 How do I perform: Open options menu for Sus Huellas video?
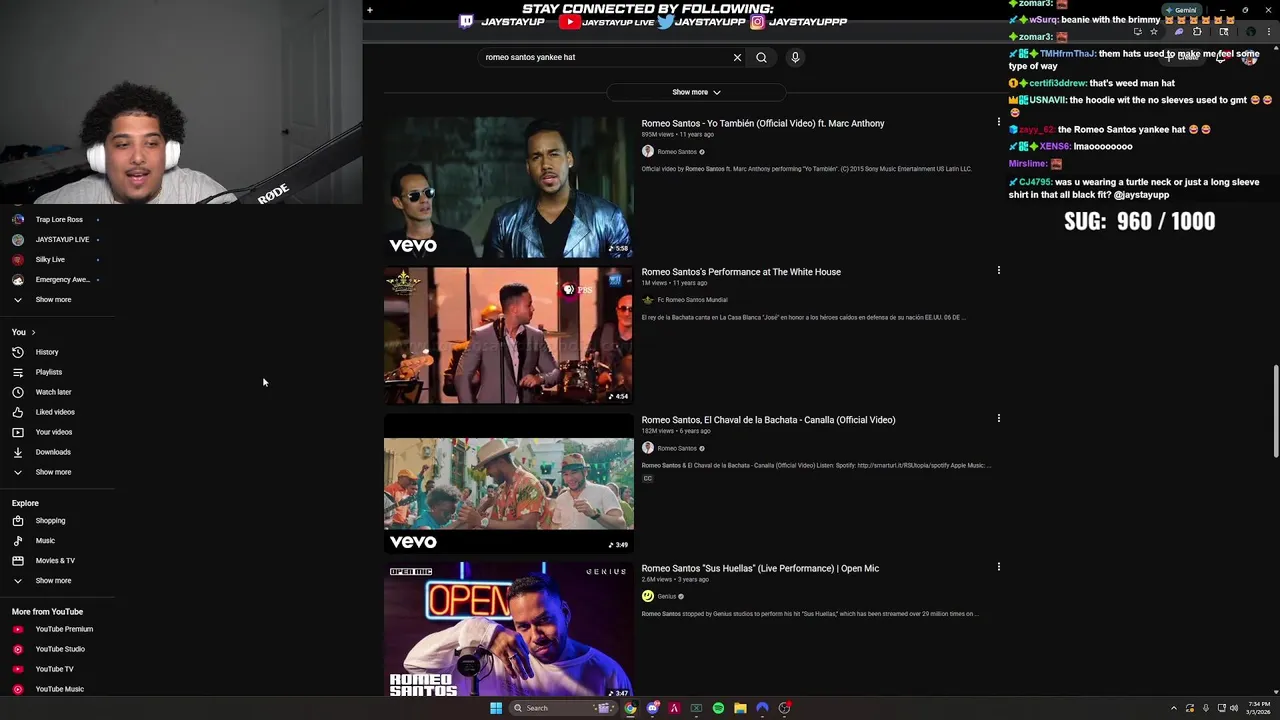(998, 566)
